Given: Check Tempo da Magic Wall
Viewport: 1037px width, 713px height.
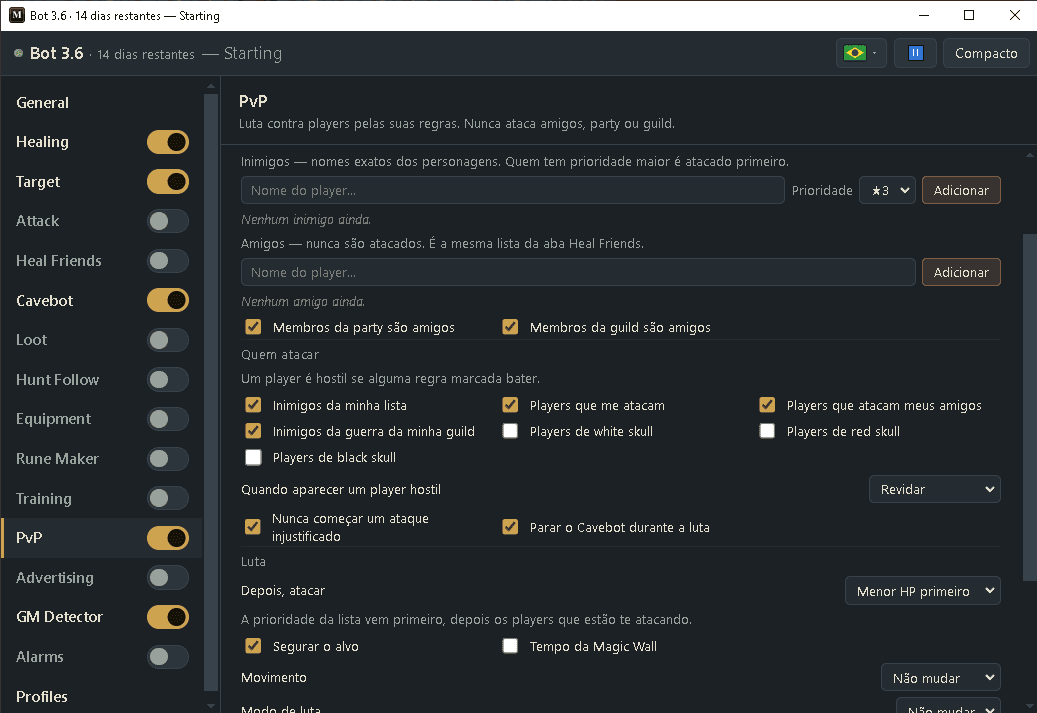Looking at the screenshot, I should tap(510, 646).
